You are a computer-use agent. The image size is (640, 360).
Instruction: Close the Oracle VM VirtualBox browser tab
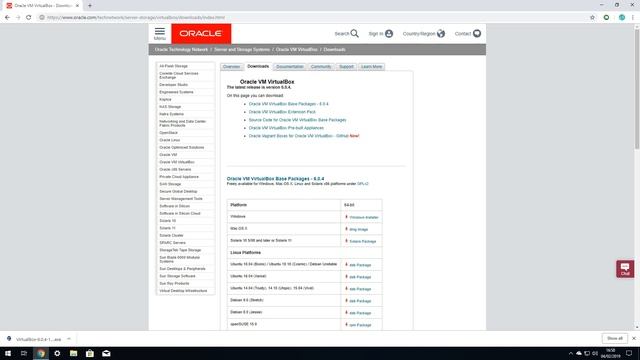tap(77, 6)
